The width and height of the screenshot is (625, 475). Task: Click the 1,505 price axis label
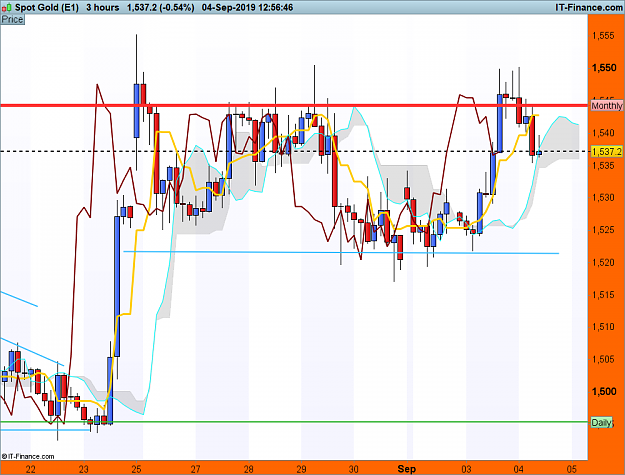604,359
